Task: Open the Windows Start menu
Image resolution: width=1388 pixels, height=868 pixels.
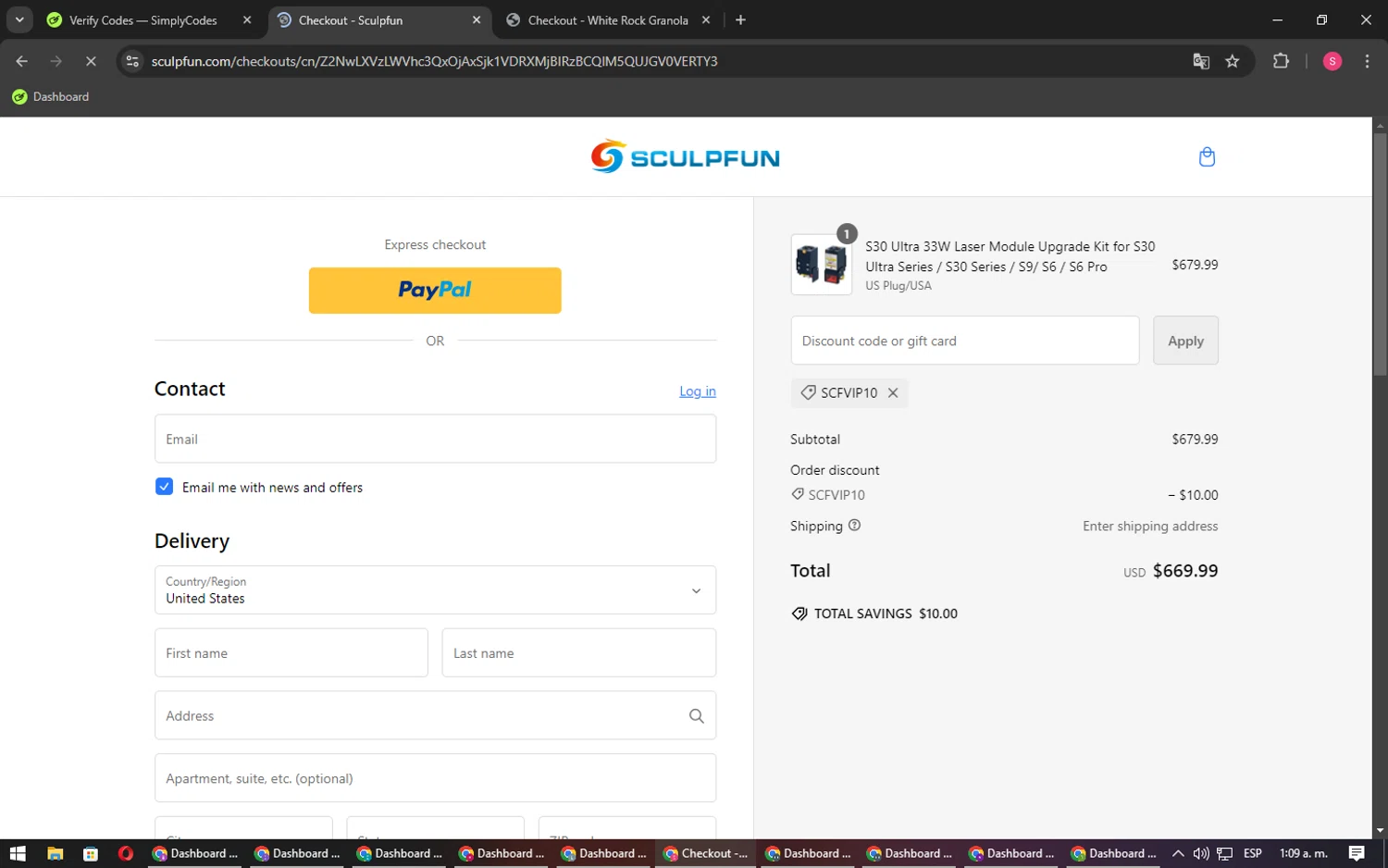Action: point(18,854)
